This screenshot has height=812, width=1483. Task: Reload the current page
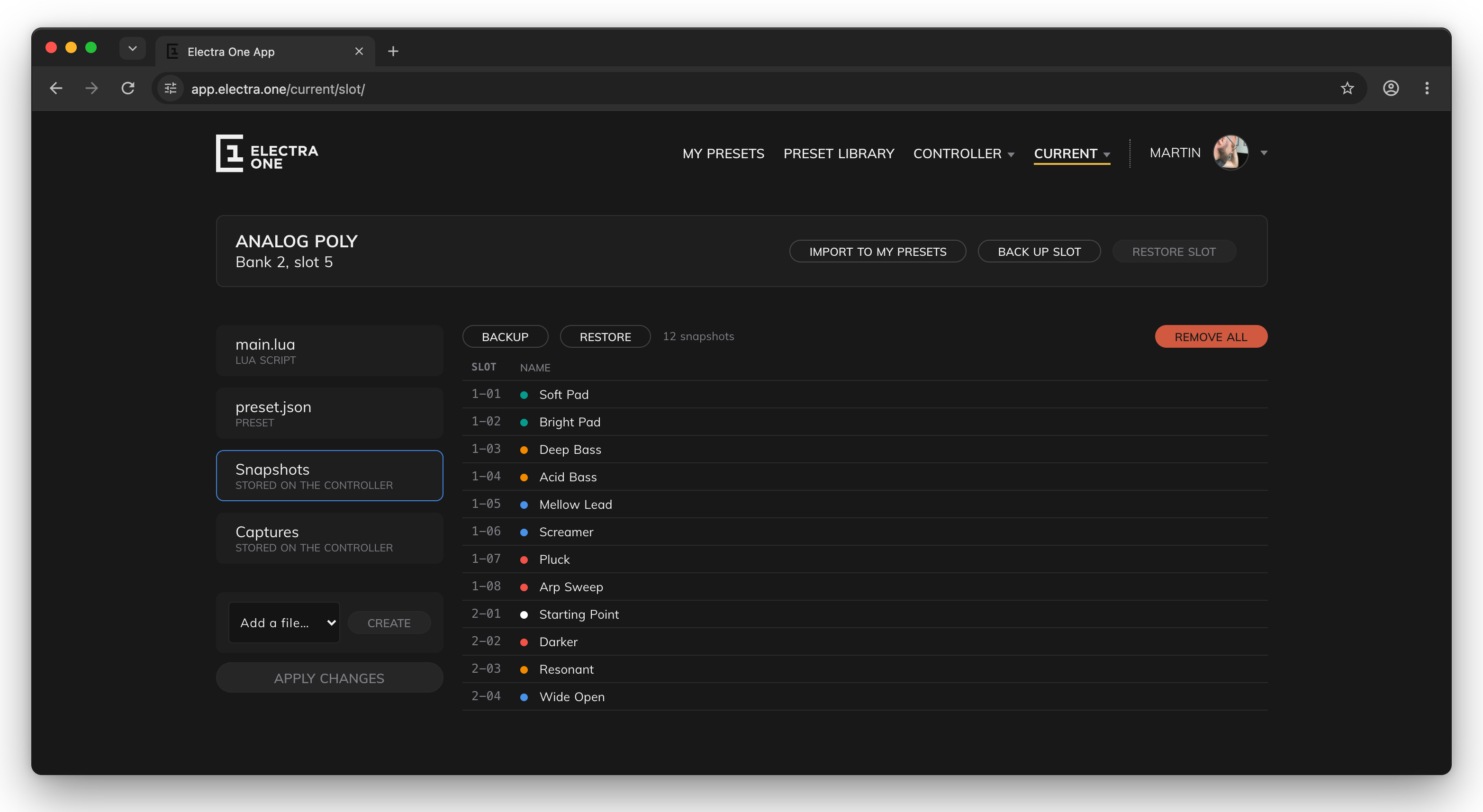128,89
